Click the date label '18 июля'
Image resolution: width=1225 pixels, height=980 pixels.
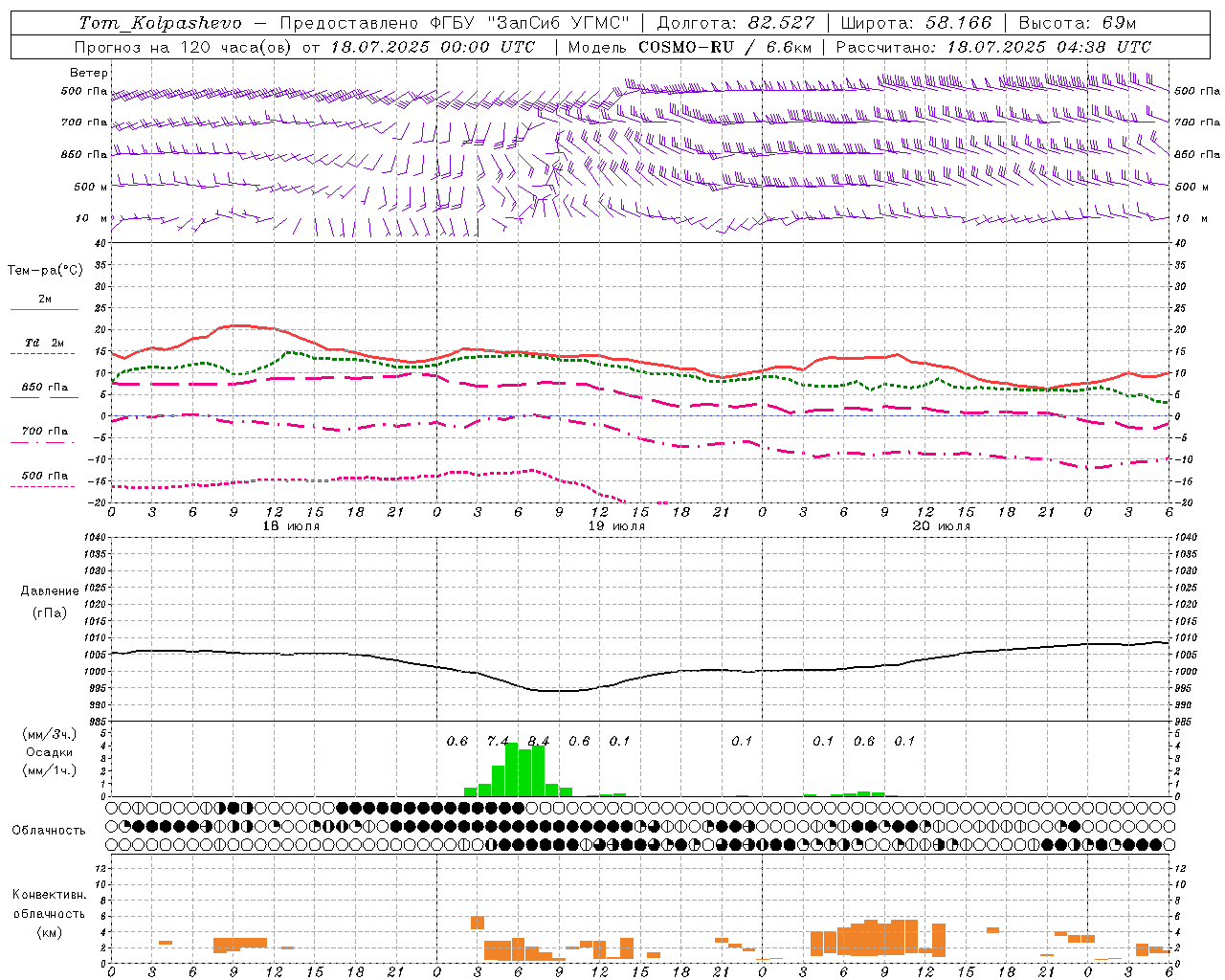tap(291, 526)
